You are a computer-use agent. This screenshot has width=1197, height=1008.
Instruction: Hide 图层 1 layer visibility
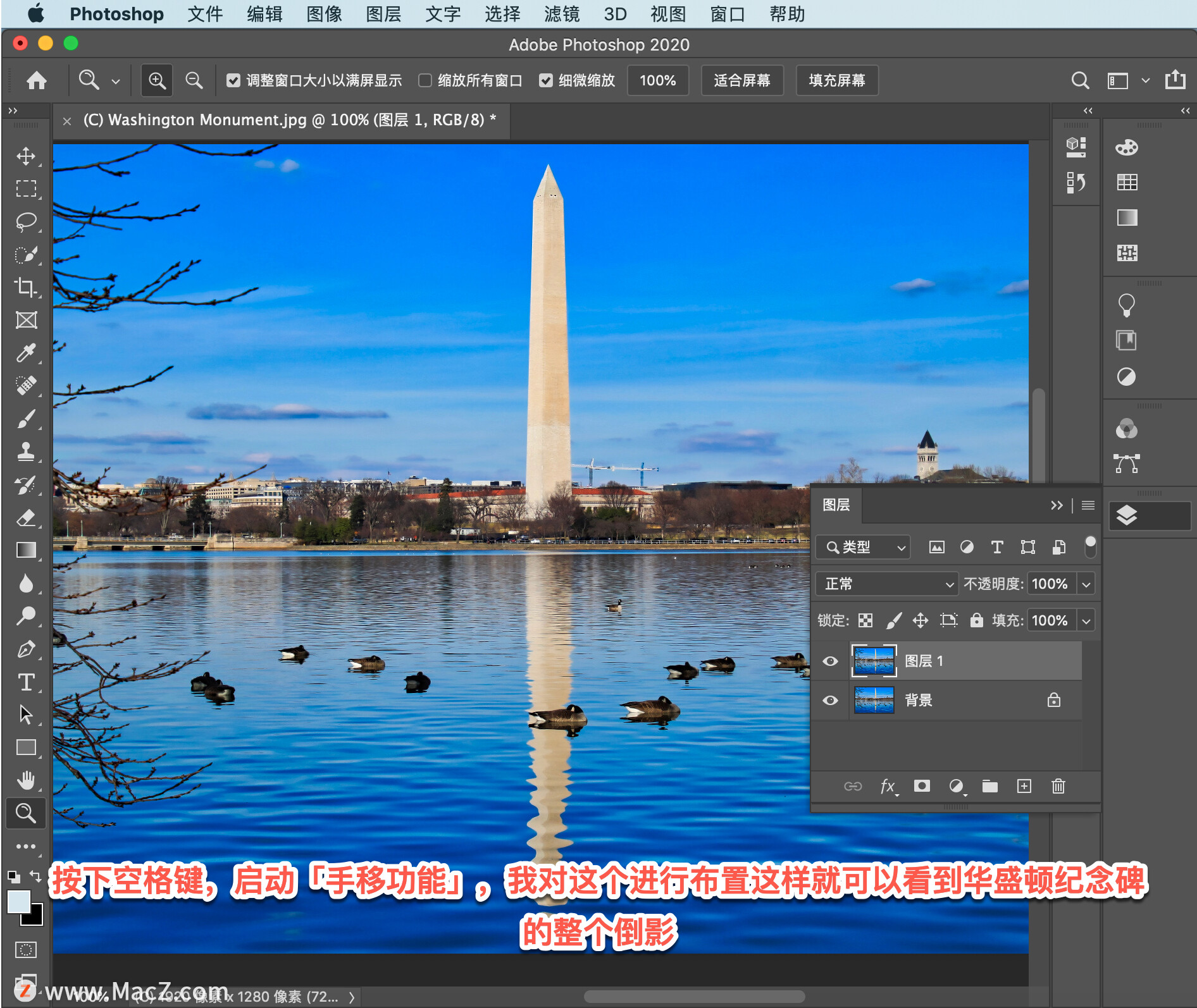[x=831, y=661]
